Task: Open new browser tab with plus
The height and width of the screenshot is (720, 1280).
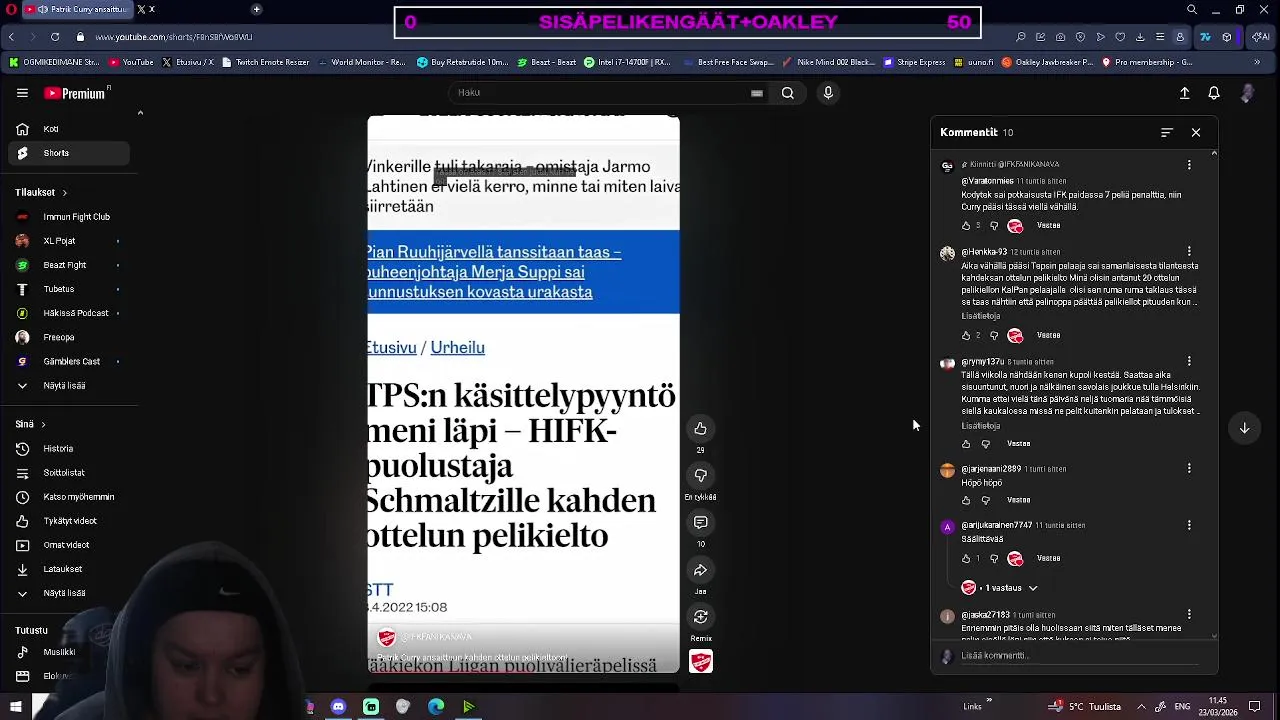Action: 256,9
